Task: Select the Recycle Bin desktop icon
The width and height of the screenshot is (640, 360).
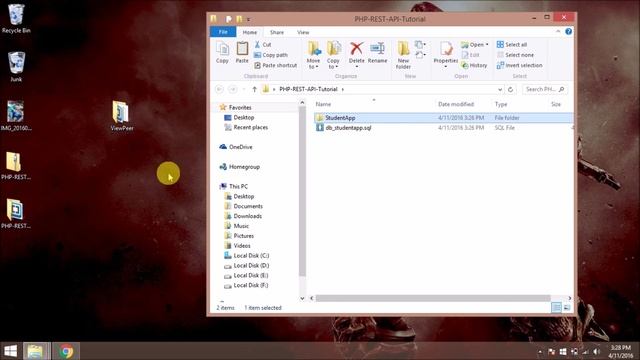Action: [x=16, y=18]
